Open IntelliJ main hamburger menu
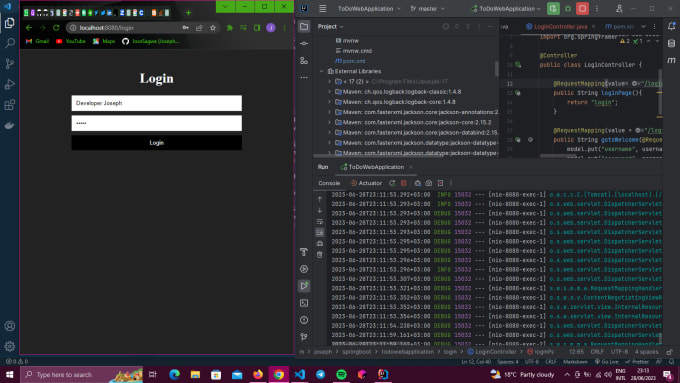 pyautogui.click(x=323, y=8)
